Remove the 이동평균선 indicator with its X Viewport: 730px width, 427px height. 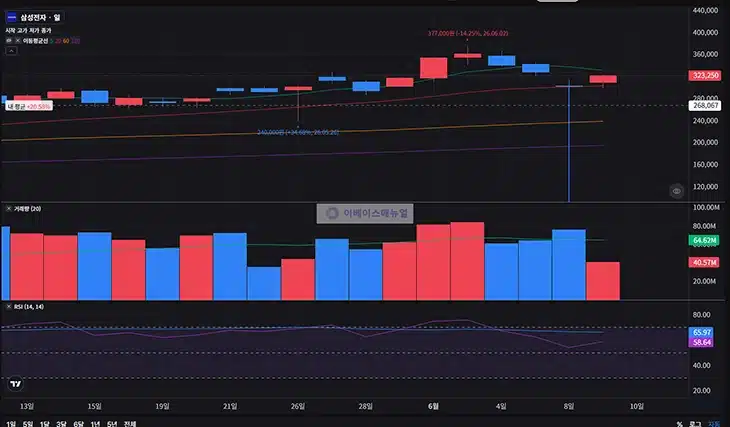click(x=17, y=41)
